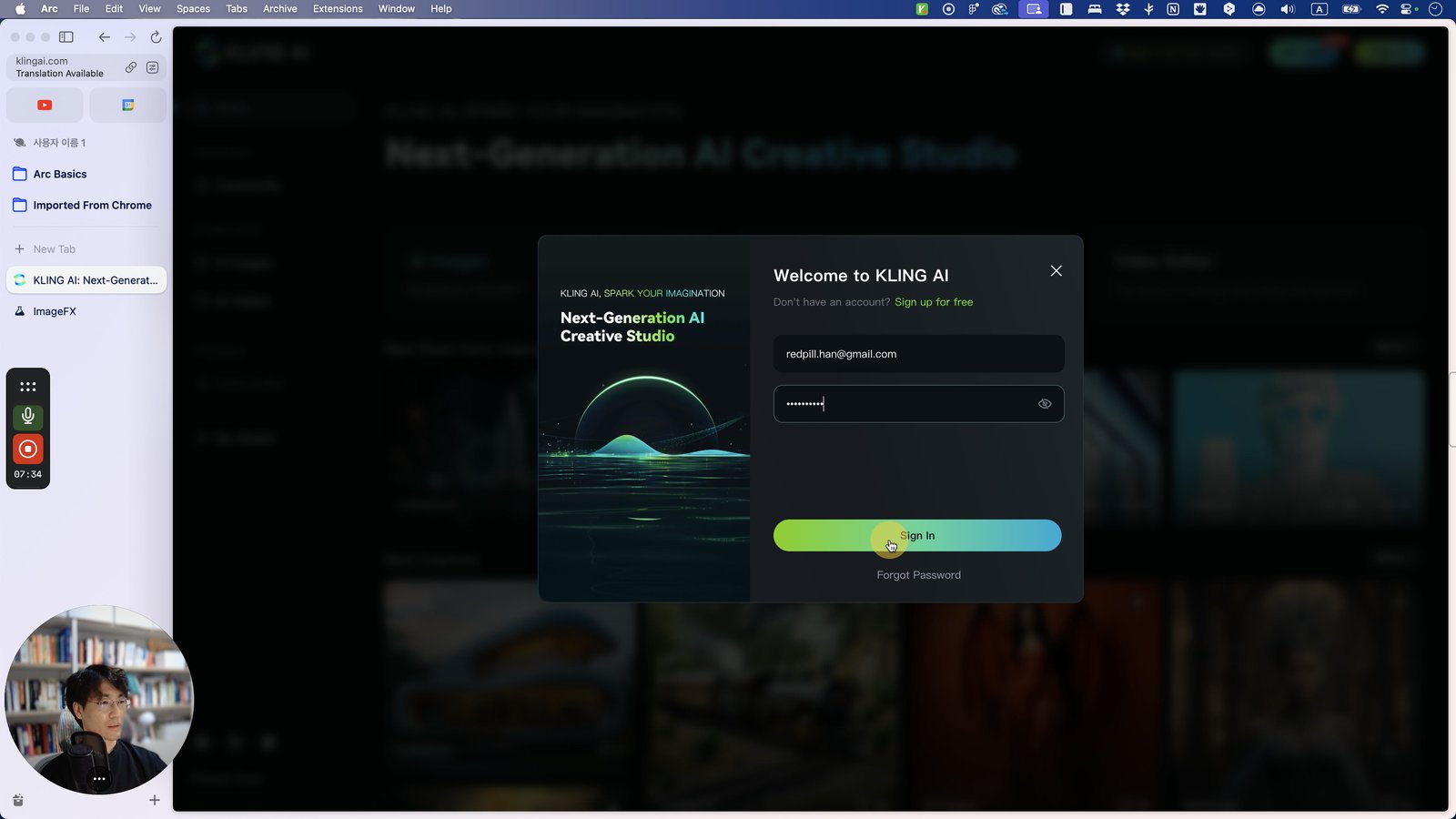Open the Archive menu
Screen dimensions: 1456x819
(280, 9)
